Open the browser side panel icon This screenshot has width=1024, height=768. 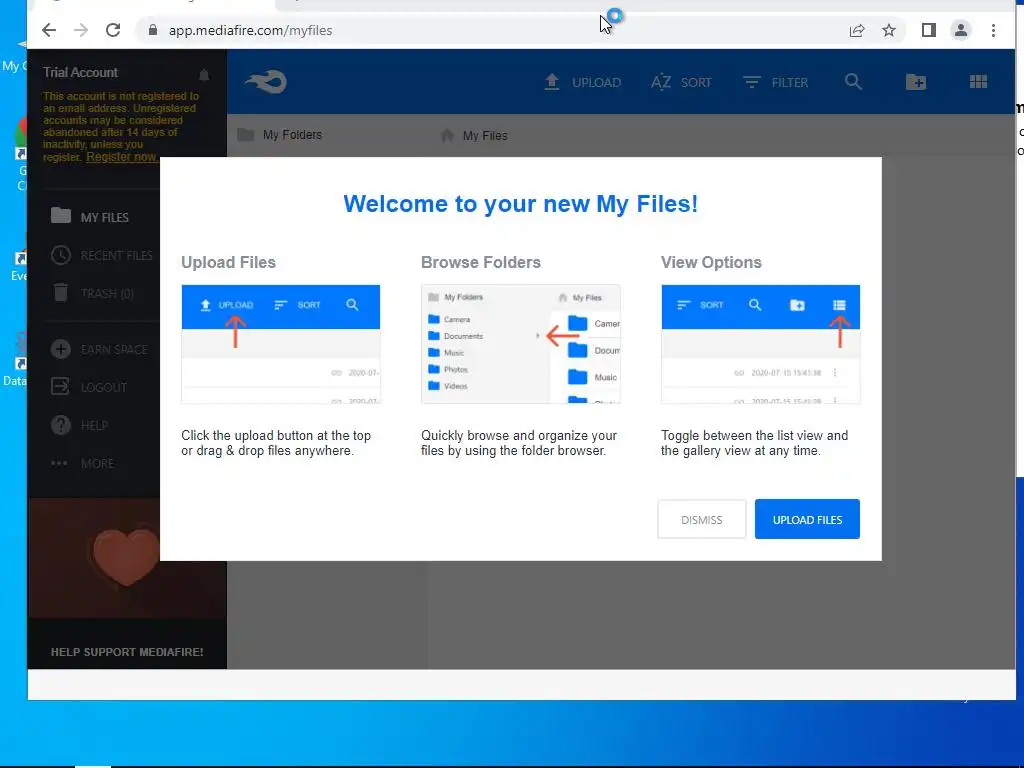929,30
